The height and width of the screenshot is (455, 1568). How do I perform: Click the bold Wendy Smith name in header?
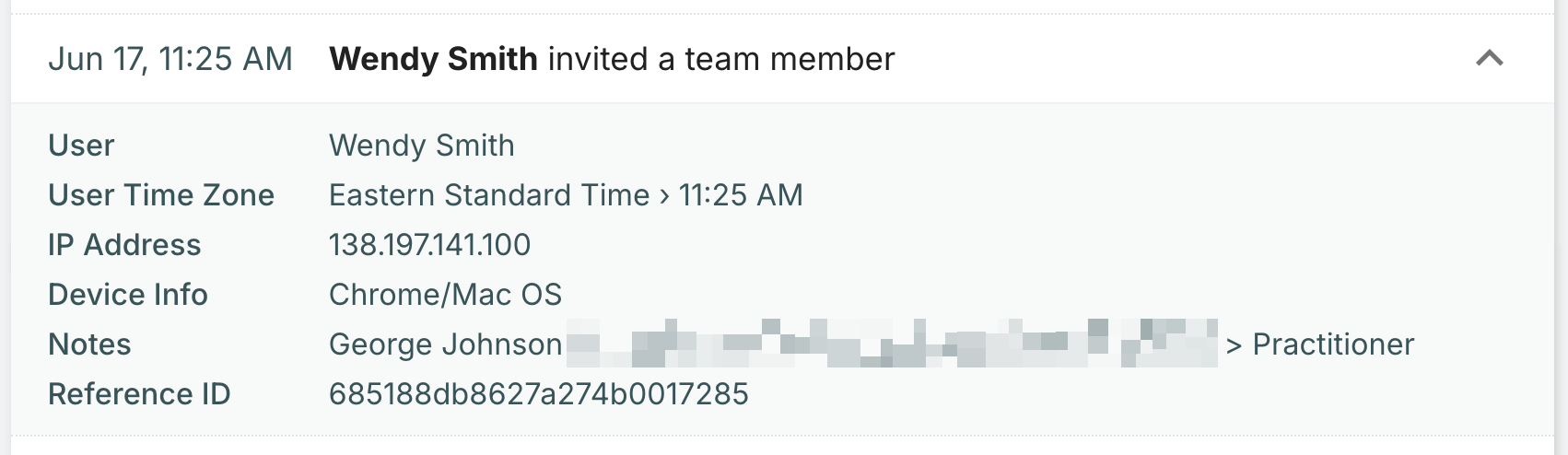point(433,59)
